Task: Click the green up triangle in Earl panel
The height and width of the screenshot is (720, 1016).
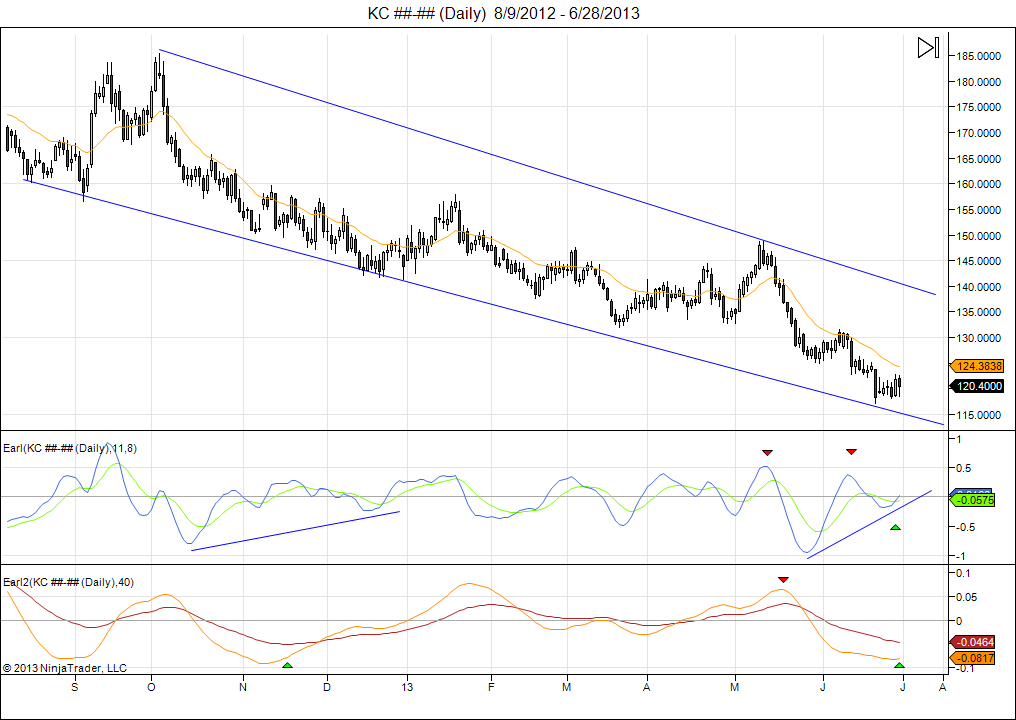Action: (x=896, y=527)
